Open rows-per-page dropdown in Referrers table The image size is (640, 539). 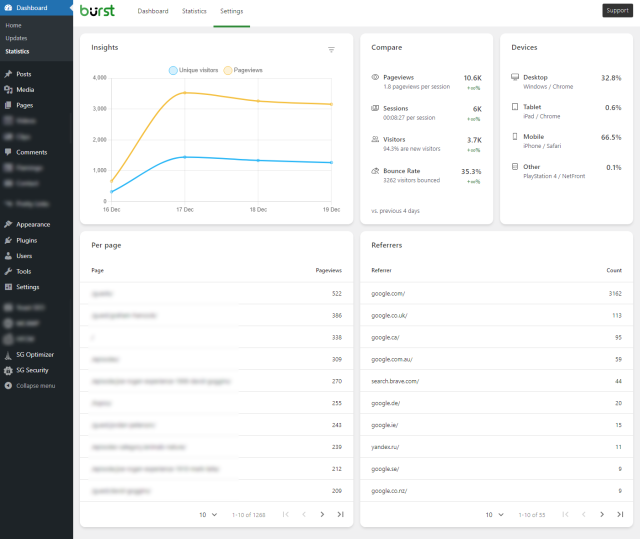click(x=494, y=514)
